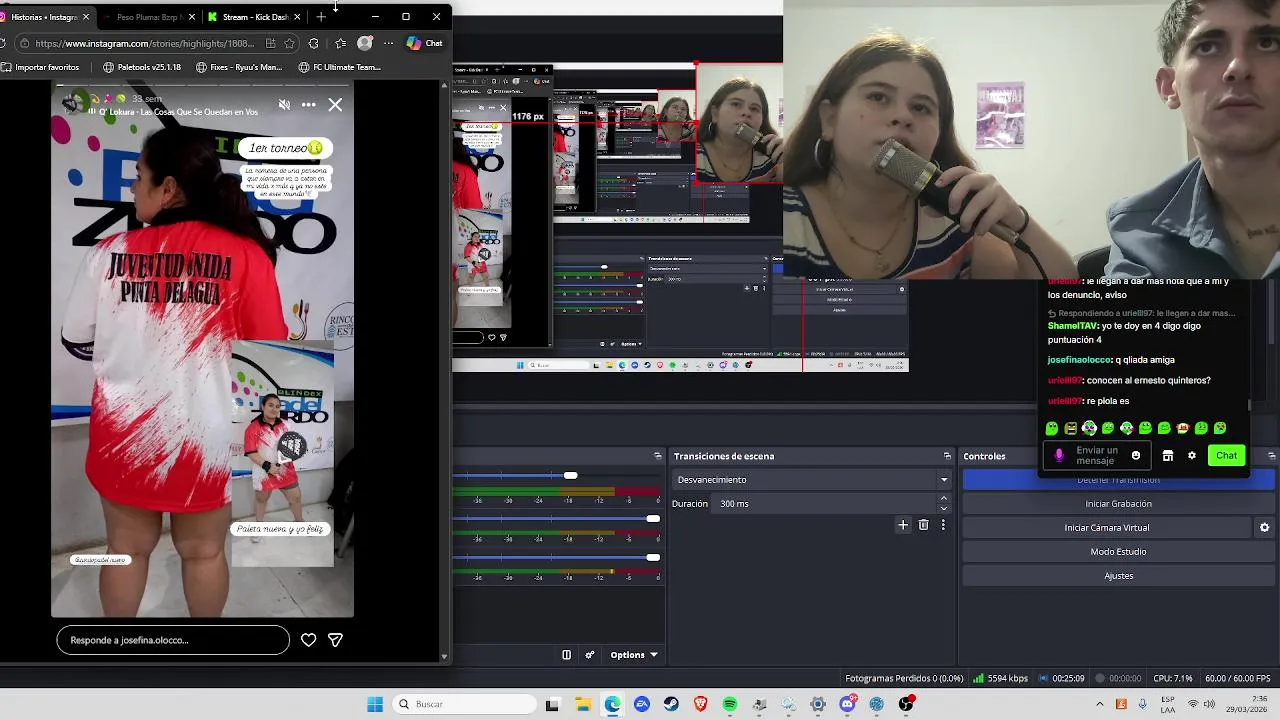Viewport: 1280px width, 720px height.
Task: Open the Kick chat settings gear
Action: coord(1191,456)
